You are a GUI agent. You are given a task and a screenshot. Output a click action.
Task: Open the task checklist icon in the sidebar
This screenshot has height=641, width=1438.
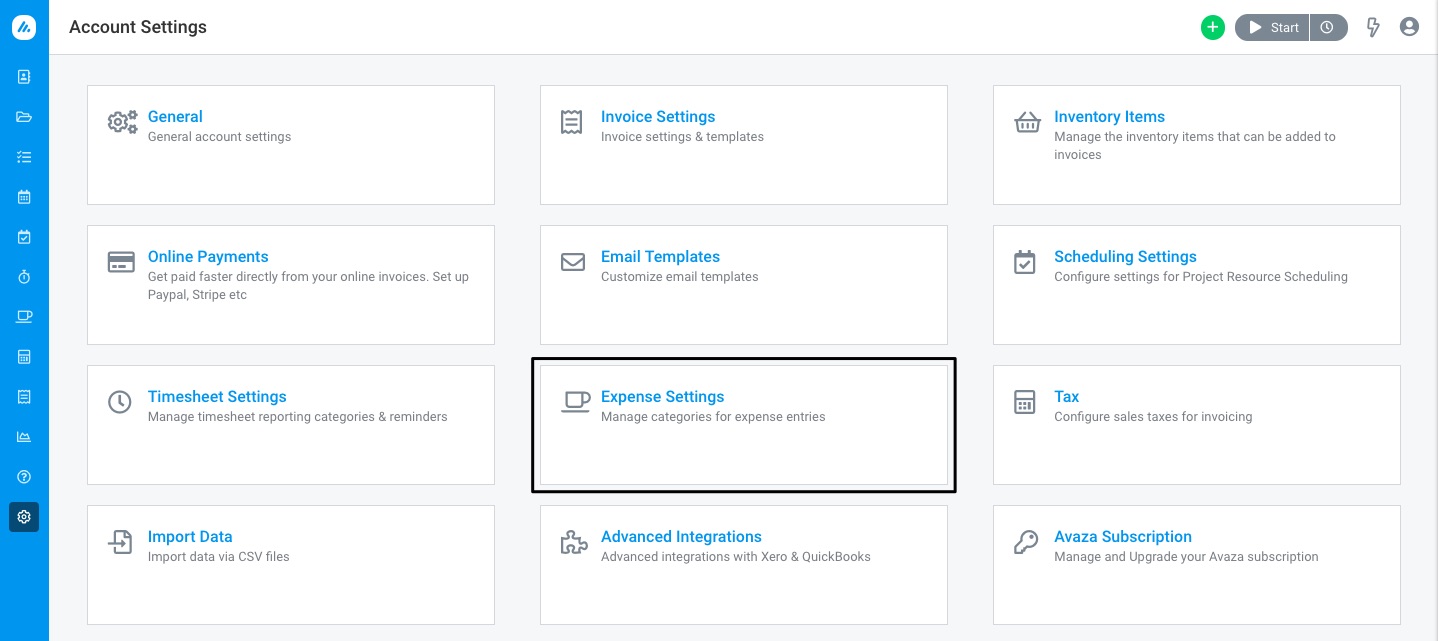(24, 157)
